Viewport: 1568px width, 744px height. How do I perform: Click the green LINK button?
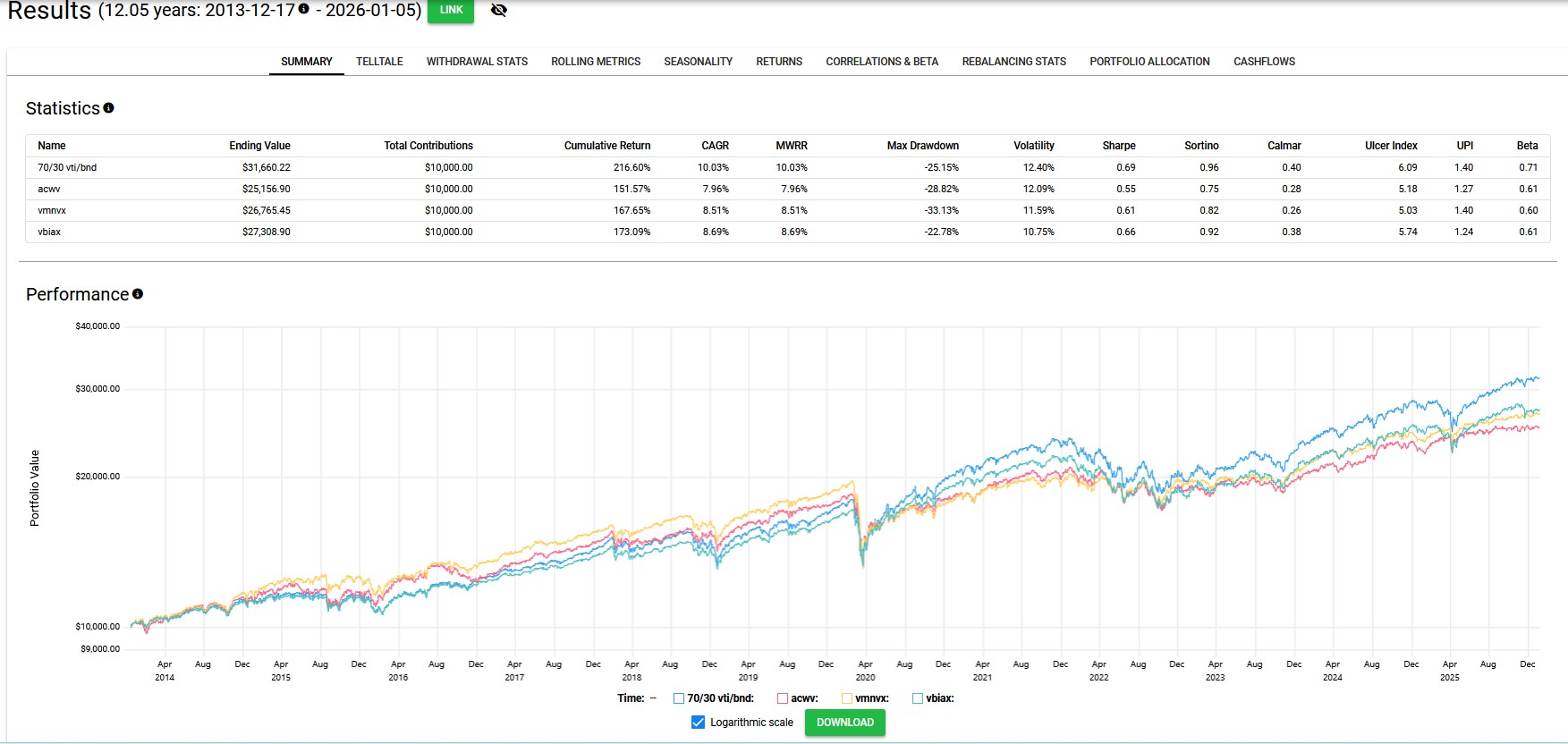coord(451,10)
